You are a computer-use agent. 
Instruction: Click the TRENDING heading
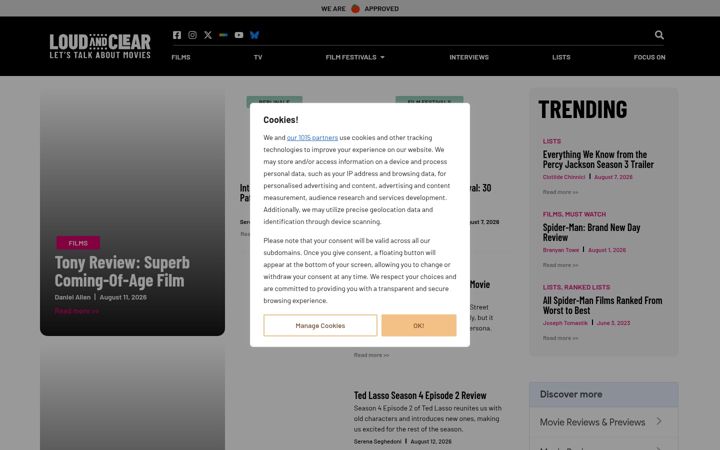583,109
